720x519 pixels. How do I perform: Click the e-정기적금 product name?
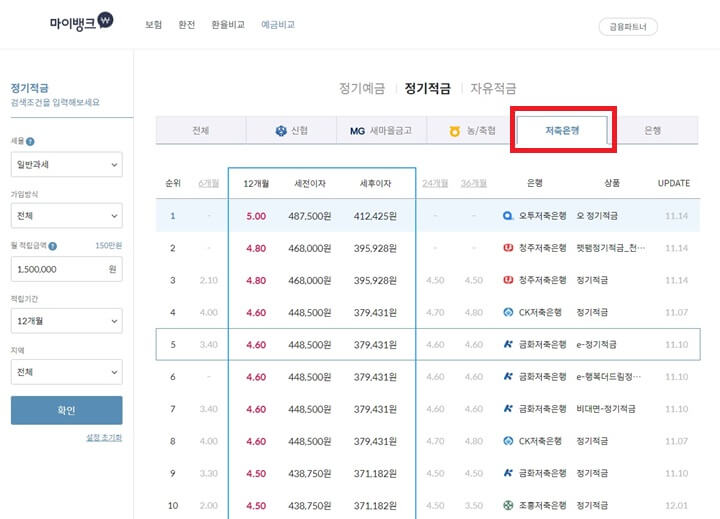click(596, 344)
